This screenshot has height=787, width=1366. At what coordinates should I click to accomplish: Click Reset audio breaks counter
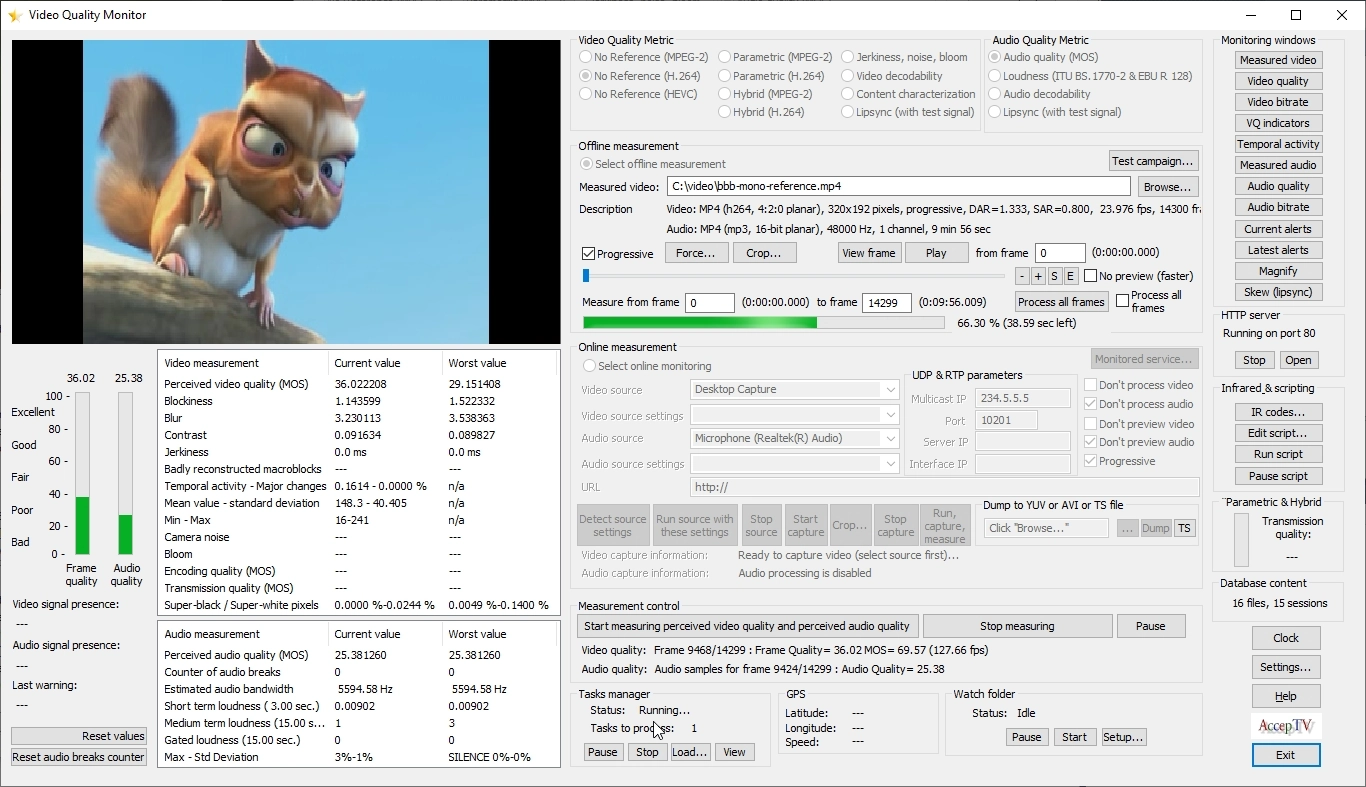tap(79, 757)
